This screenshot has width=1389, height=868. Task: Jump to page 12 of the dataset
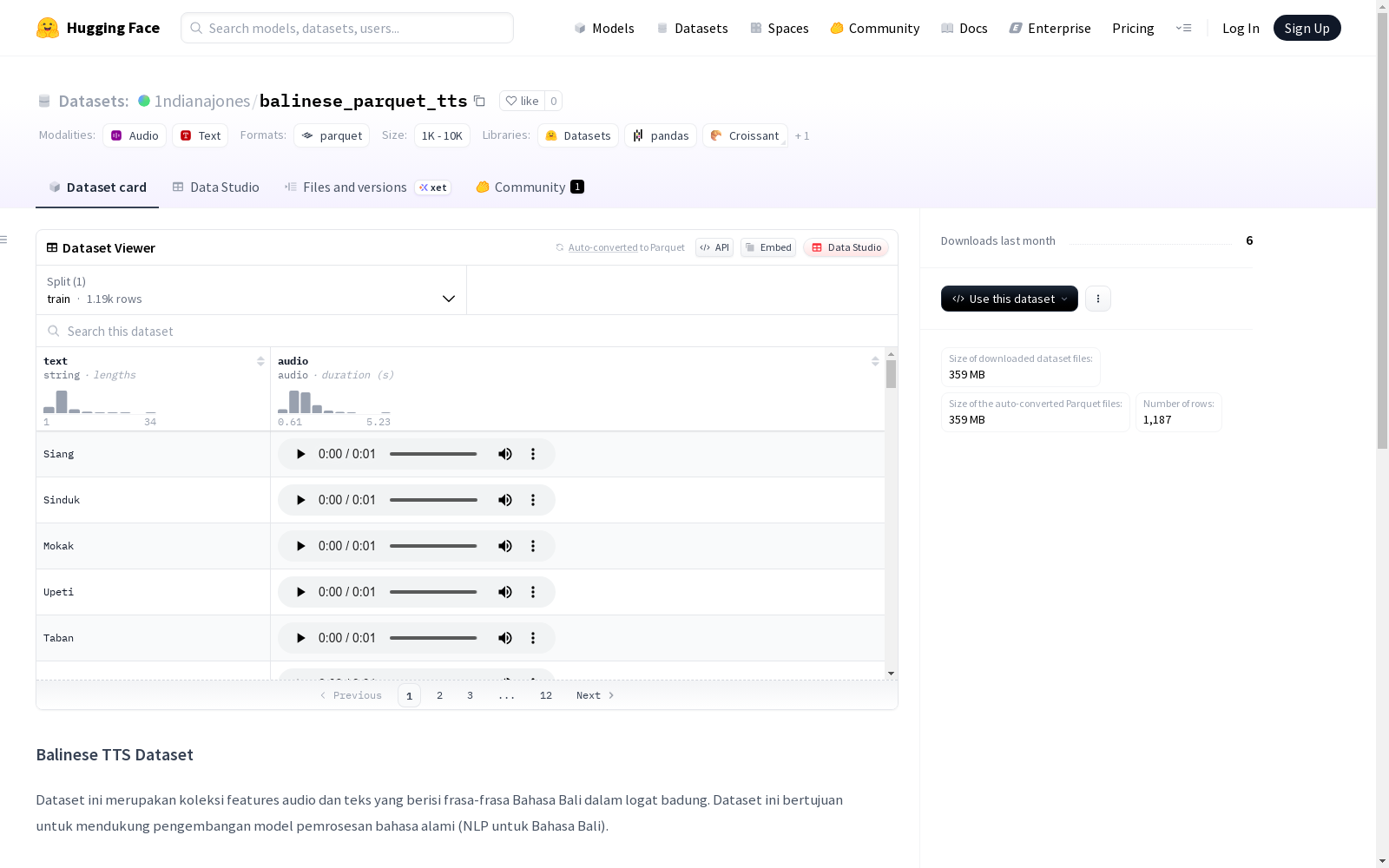coord(546,695)
